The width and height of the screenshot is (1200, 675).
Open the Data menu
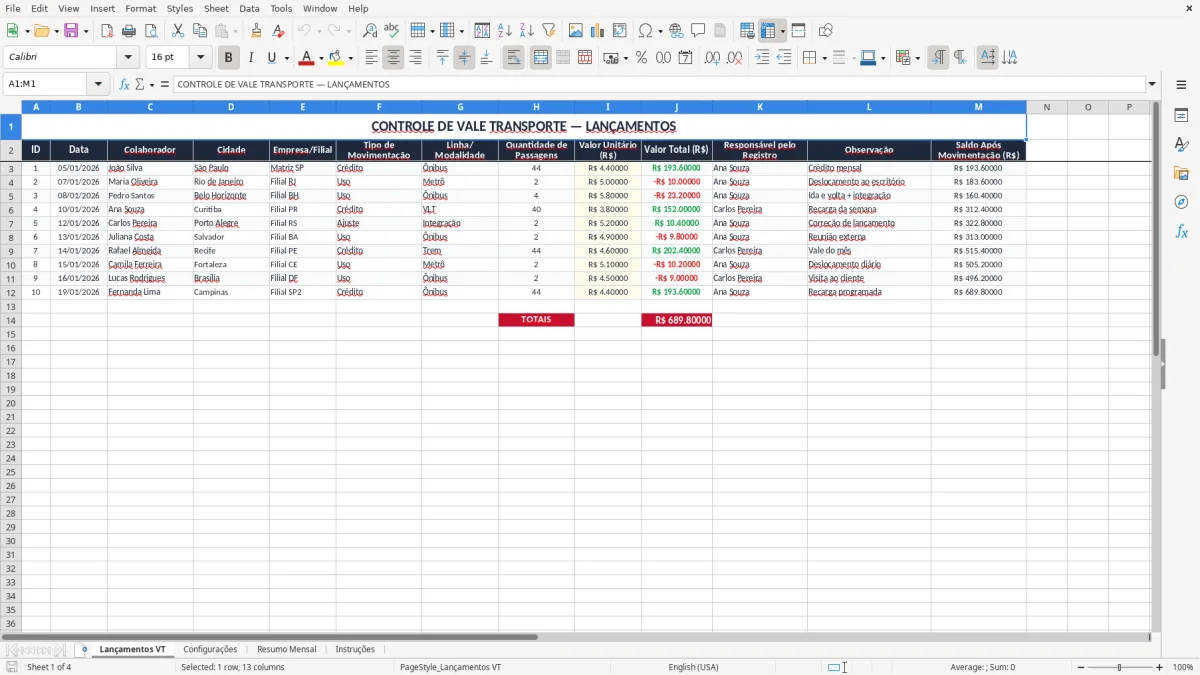[250, 8]
